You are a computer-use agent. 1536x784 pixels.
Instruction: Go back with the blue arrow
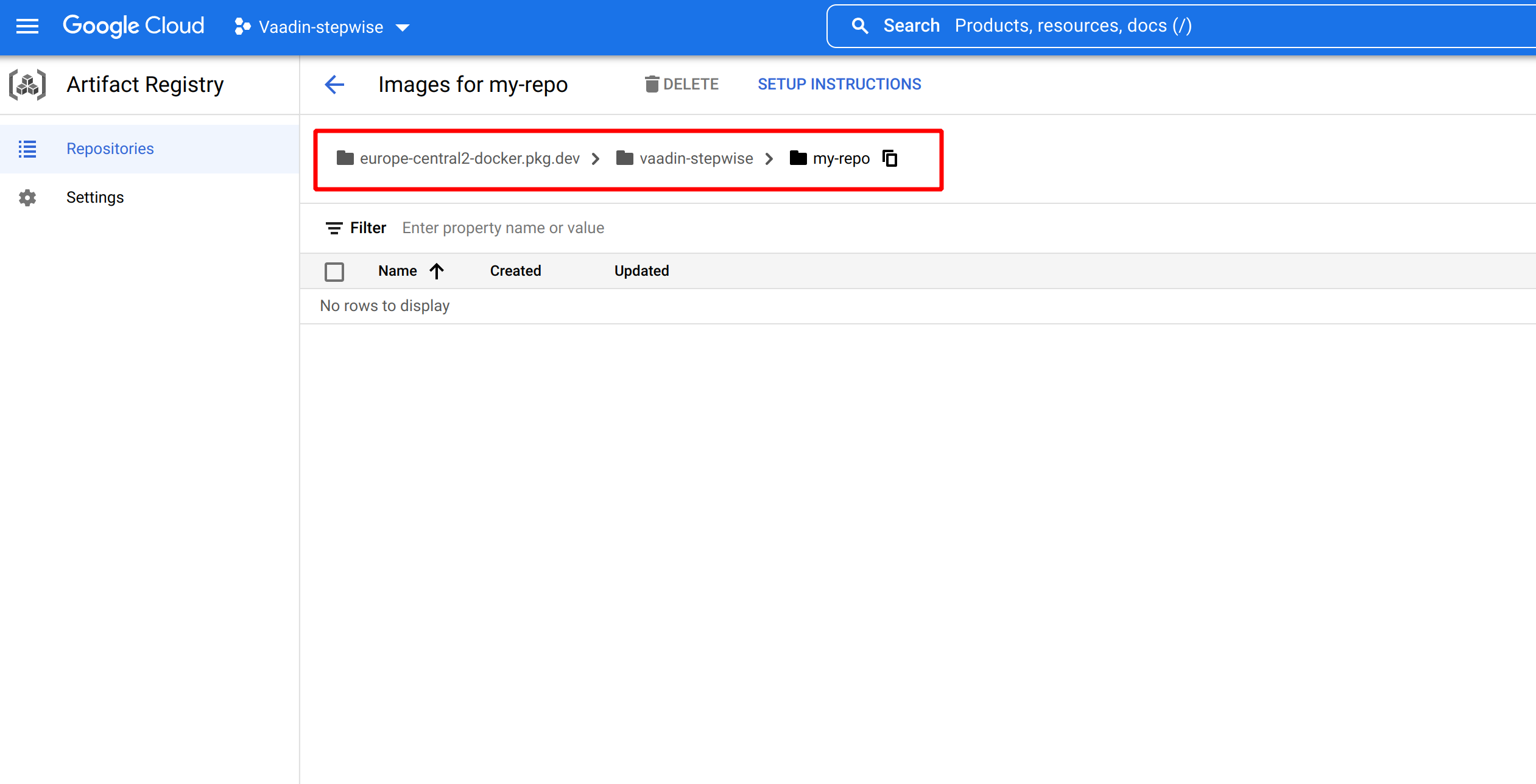[334, 85]
